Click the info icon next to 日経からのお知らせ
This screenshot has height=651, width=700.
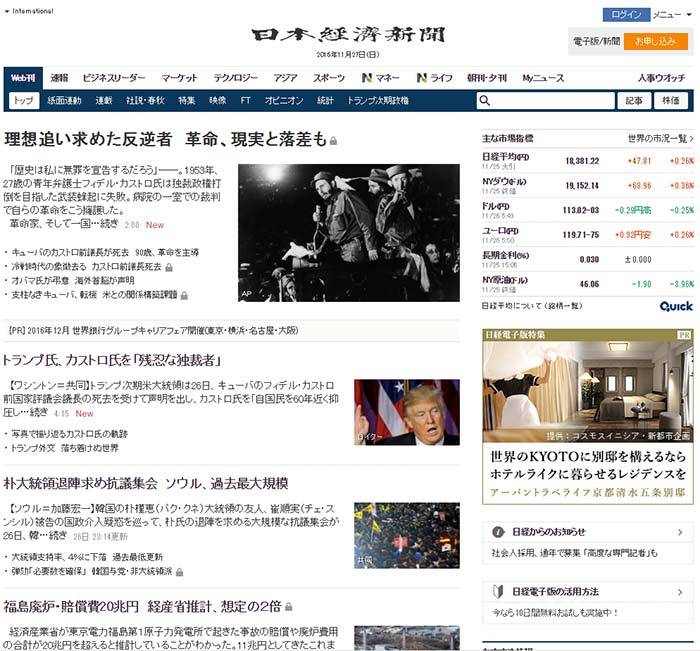click(x=496, y=531)
